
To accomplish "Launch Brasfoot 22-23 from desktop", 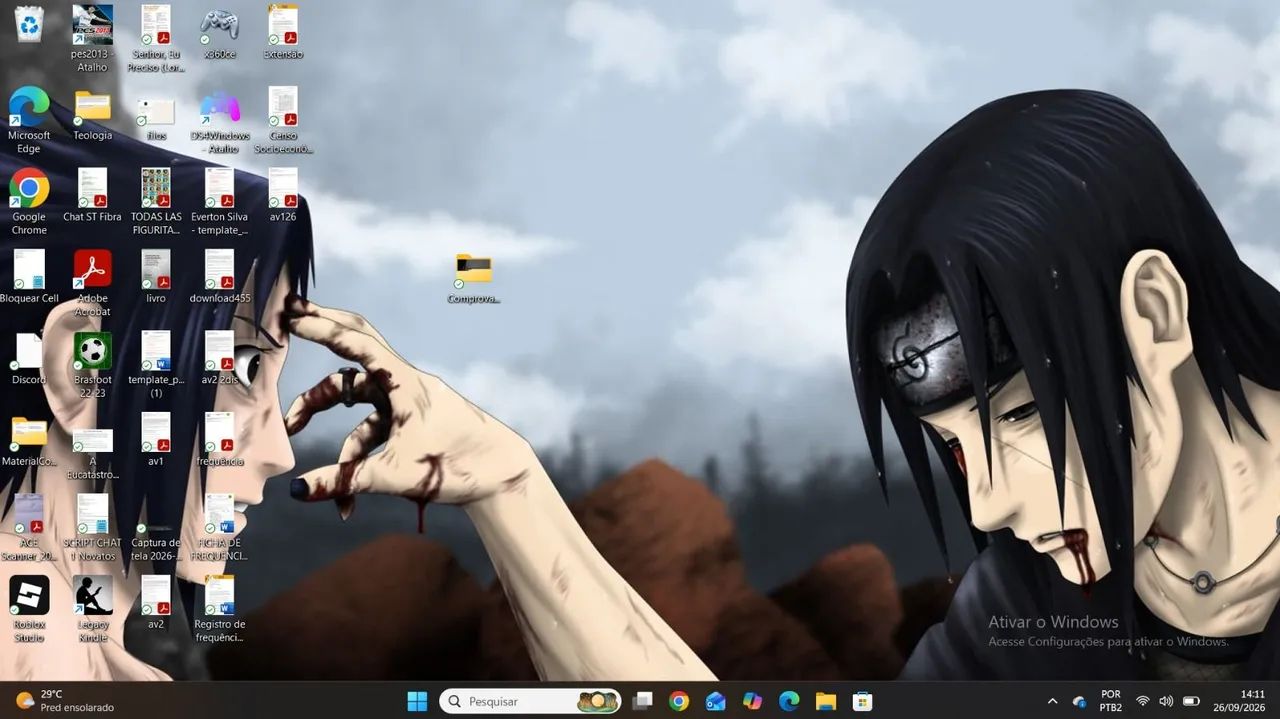I will pos(92,365).
